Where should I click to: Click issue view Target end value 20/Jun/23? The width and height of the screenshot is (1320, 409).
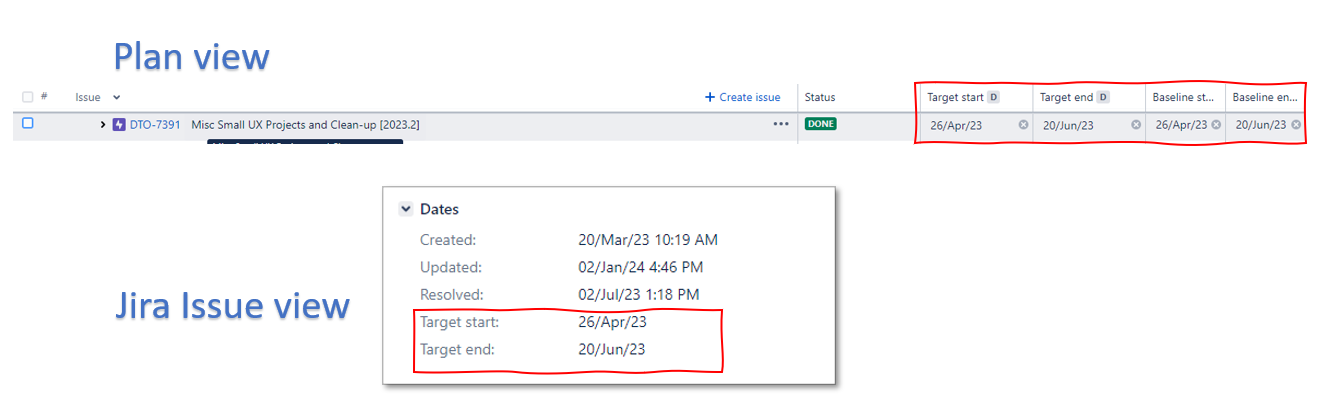coord(612,349)
